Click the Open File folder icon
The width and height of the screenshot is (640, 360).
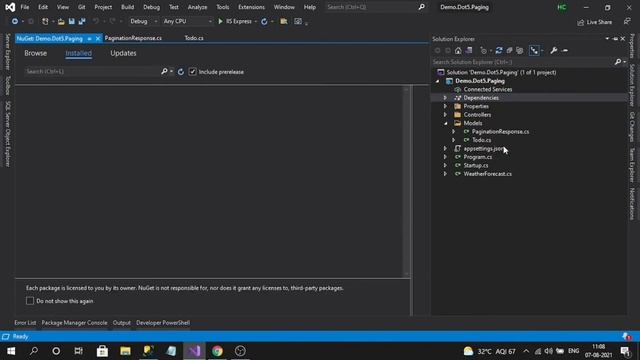61,21
